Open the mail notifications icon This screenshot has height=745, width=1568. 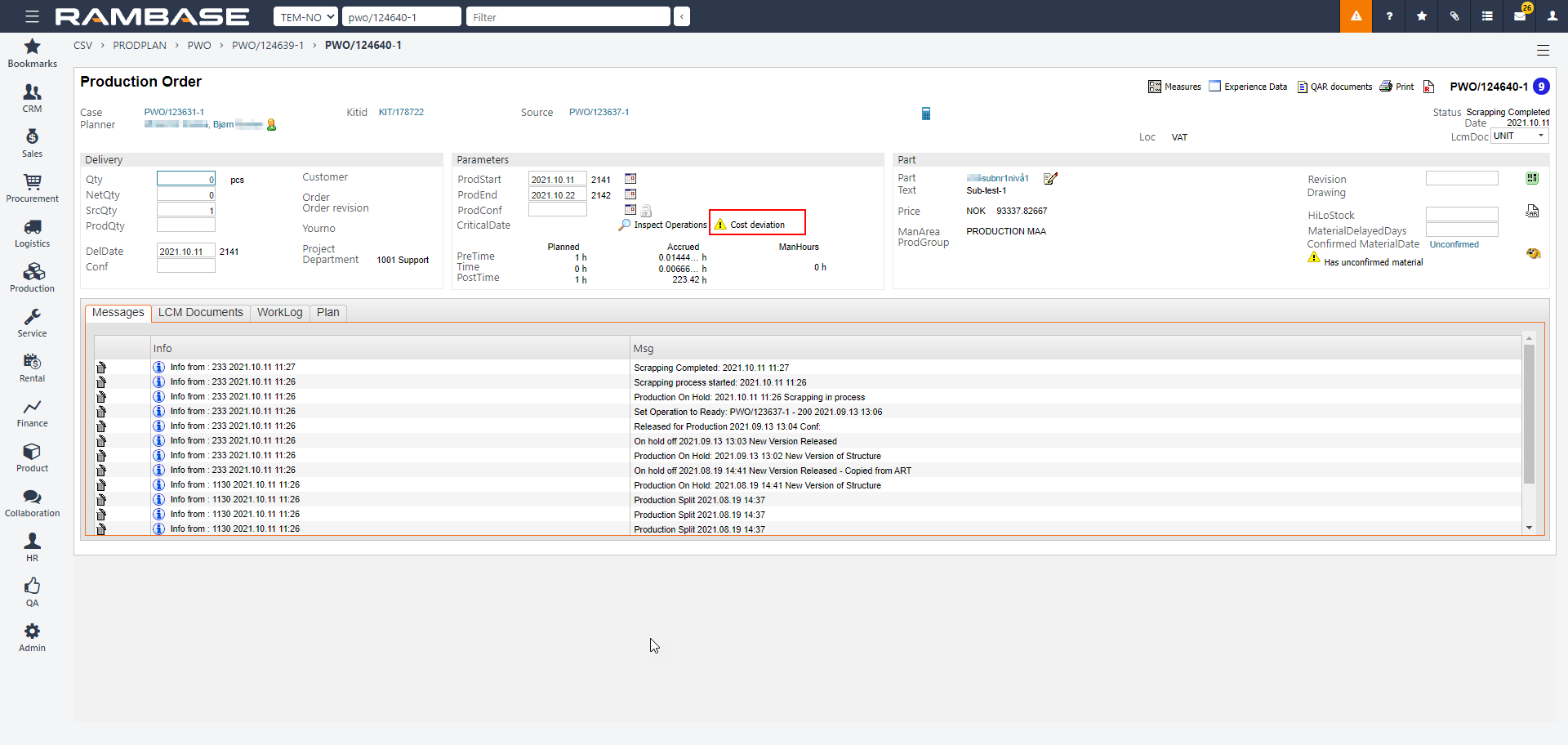click(1520, 16)
